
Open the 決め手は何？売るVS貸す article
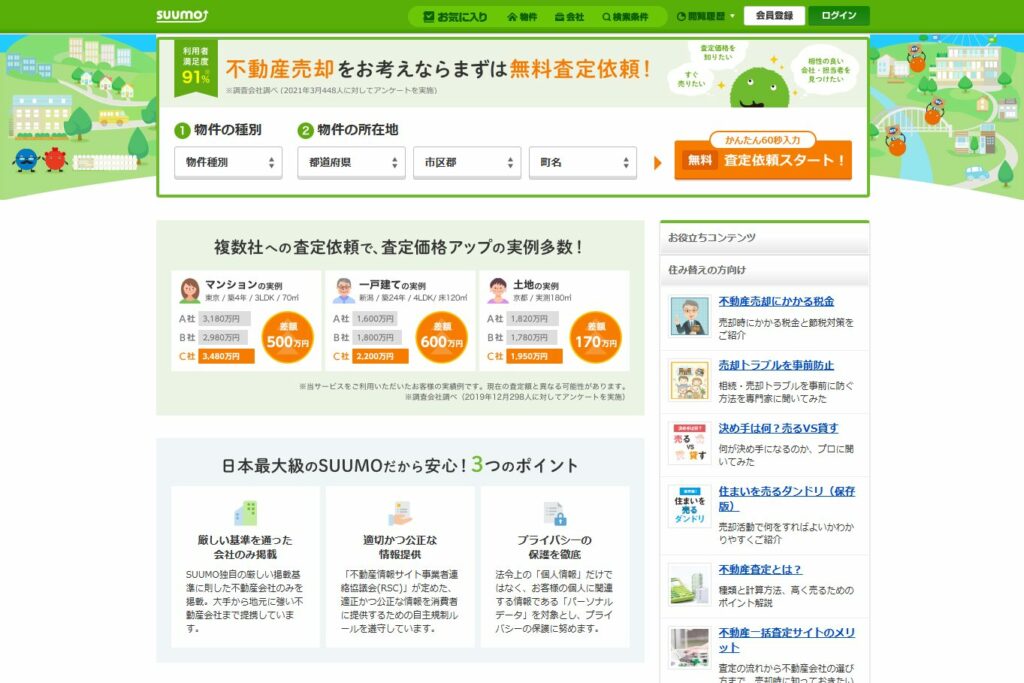pyautogui.click(x=778, y=428)
